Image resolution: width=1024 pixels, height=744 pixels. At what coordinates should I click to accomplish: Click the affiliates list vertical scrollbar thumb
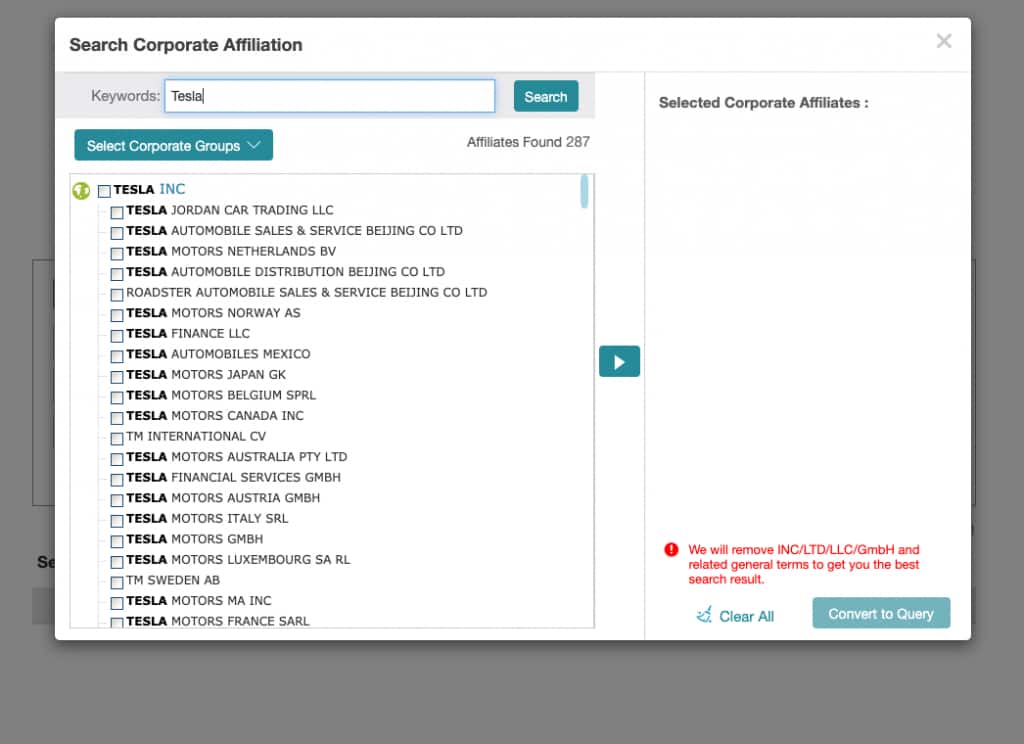point(584,191)
